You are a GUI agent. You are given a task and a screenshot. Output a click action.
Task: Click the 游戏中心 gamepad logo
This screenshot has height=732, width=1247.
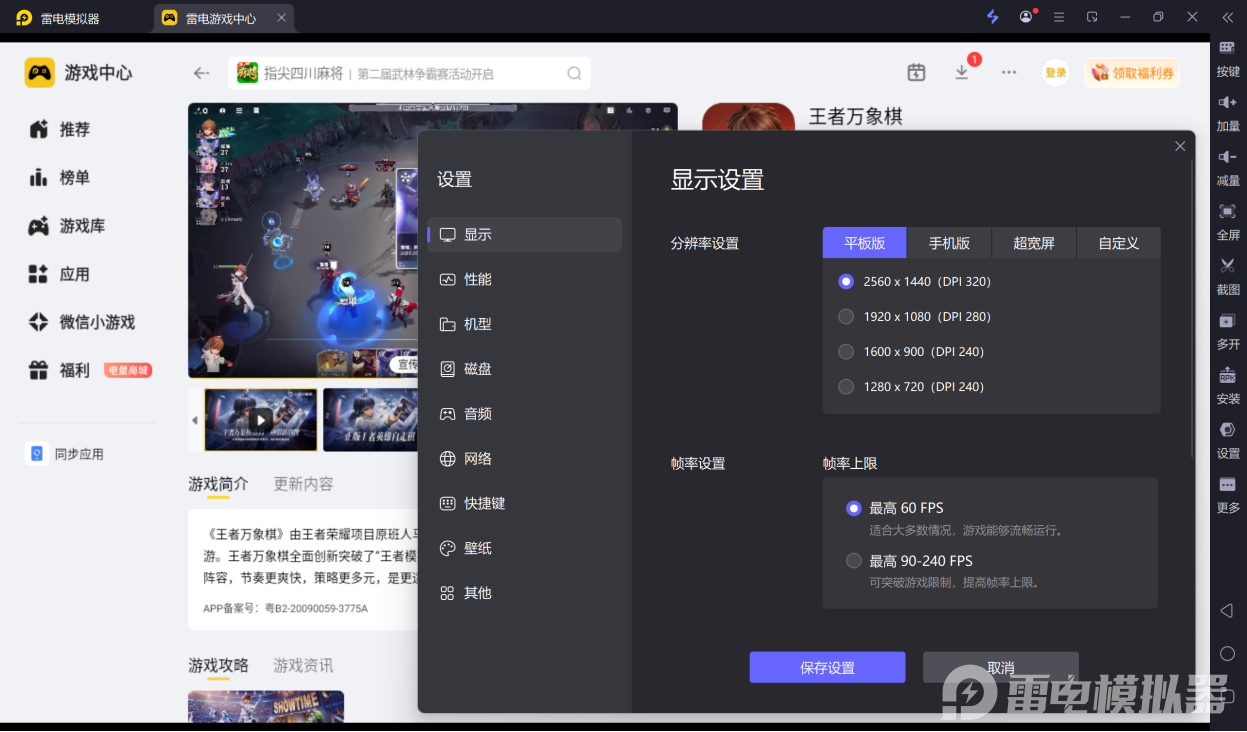pyautogui.click(x=40, y=73)
